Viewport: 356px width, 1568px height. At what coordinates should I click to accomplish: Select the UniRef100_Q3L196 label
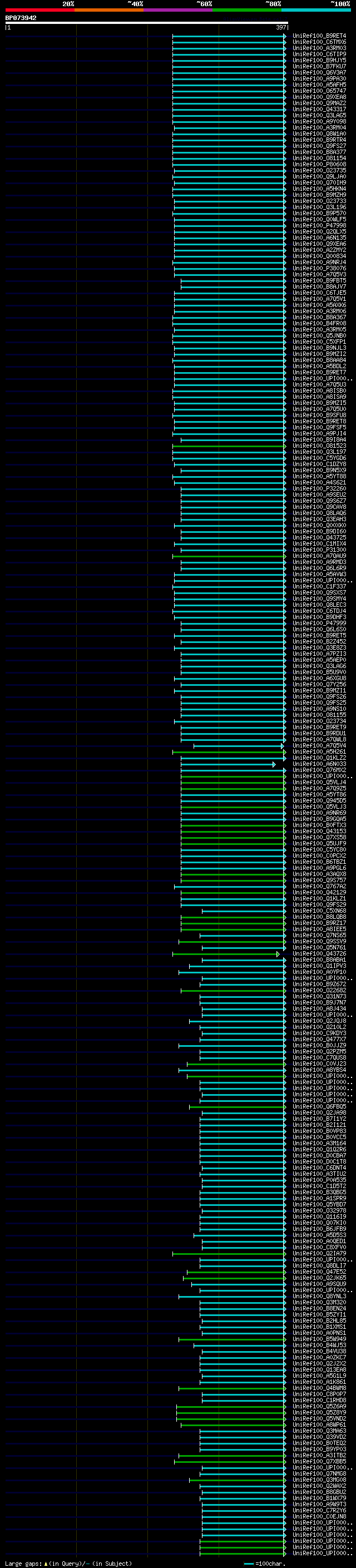(319, 207)
